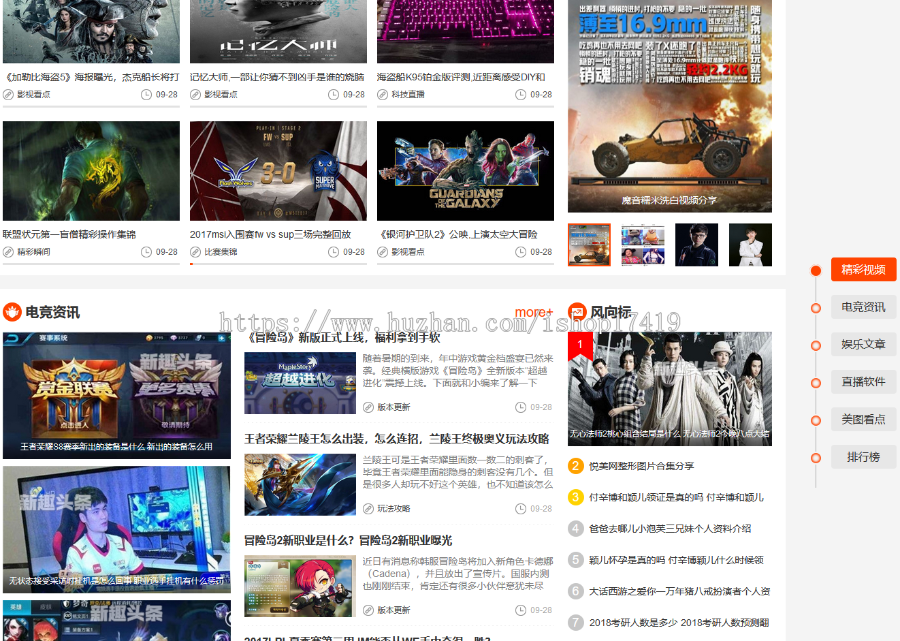Screen dimensions: 900x641
Task: Open the Guardians of the Galaxy thumbnail
Action: coord(465,170)
